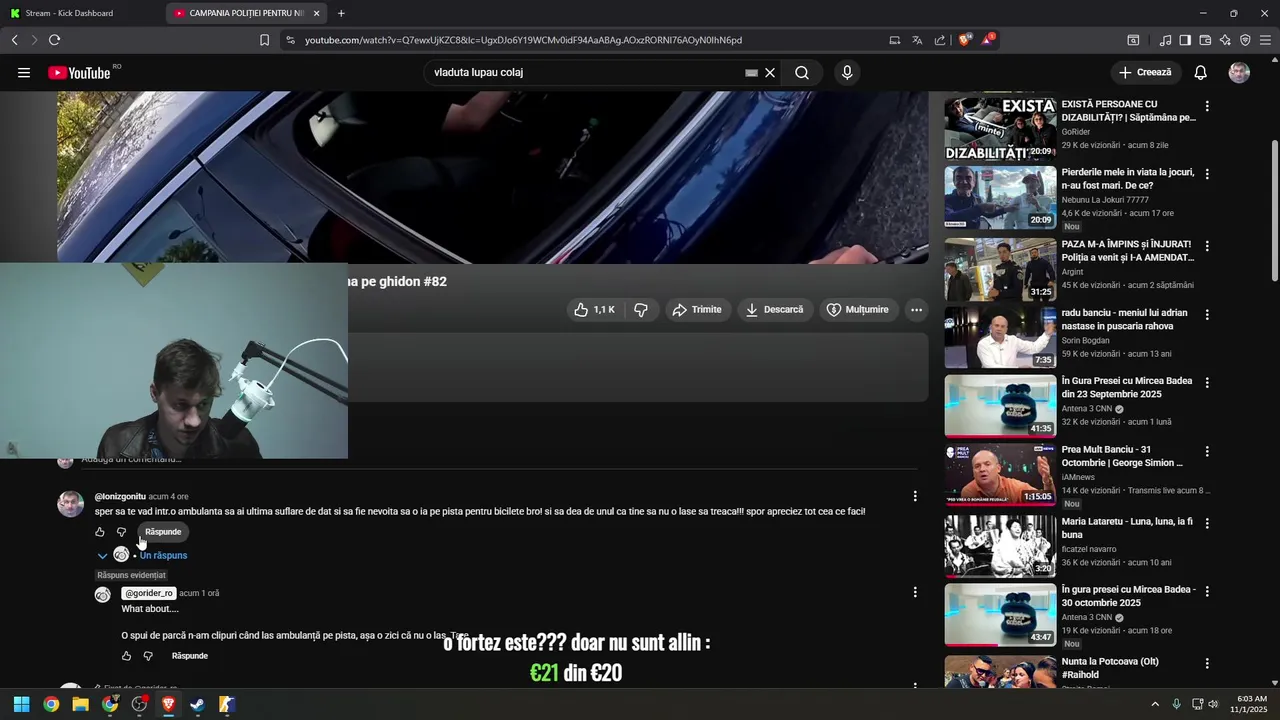The image size is (1280, 720).
Task: Close the 'CAMPANIA POLIȚIEI' tab
Action: pyautogui.click(x=316, y=13)
